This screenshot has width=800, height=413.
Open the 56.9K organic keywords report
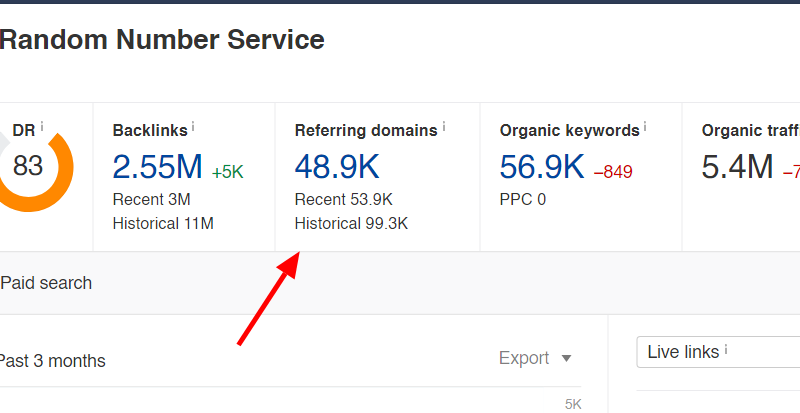pyautogui.click(x=542, y=167)
